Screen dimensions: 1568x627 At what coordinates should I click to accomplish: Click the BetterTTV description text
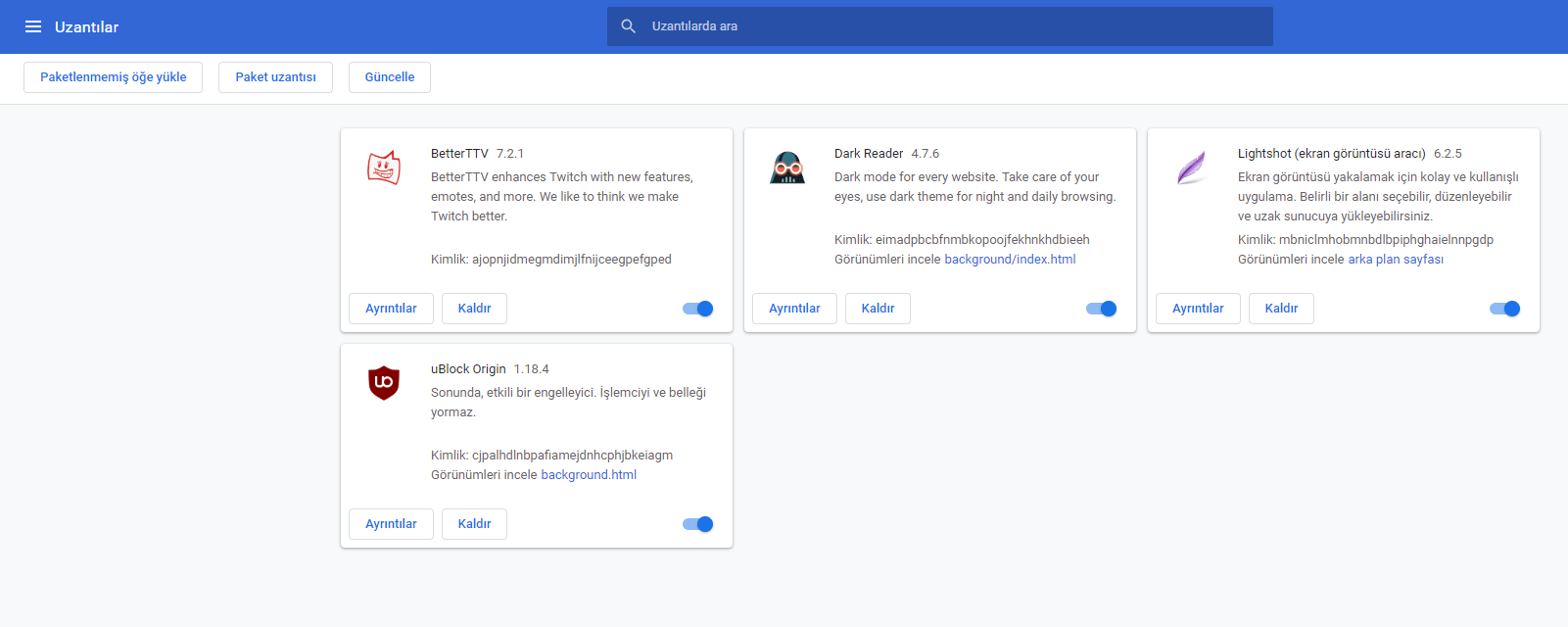(x=562, y=197)
